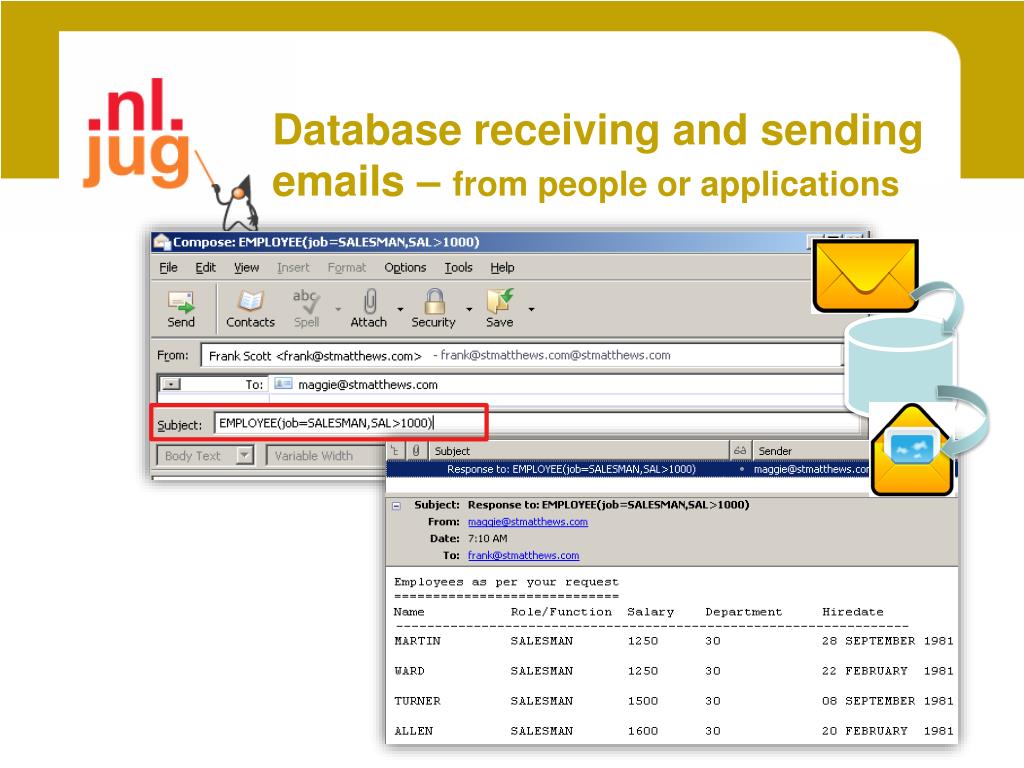1024x768 pixels.
Task: Select the MARTIN employee row name
Action: click(x=417, y=641)
